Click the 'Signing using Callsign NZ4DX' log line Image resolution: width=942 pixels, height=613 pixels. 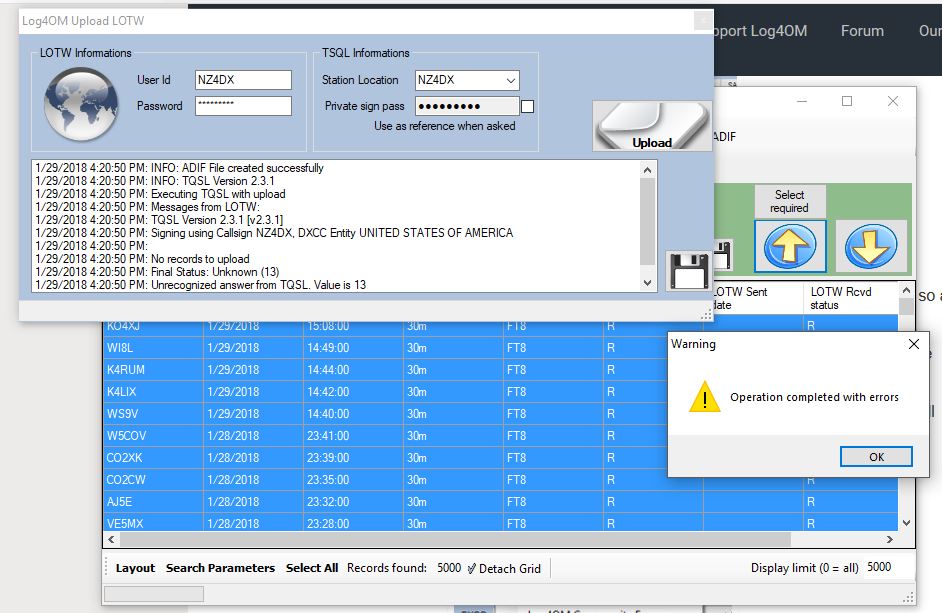pos(274,233)
